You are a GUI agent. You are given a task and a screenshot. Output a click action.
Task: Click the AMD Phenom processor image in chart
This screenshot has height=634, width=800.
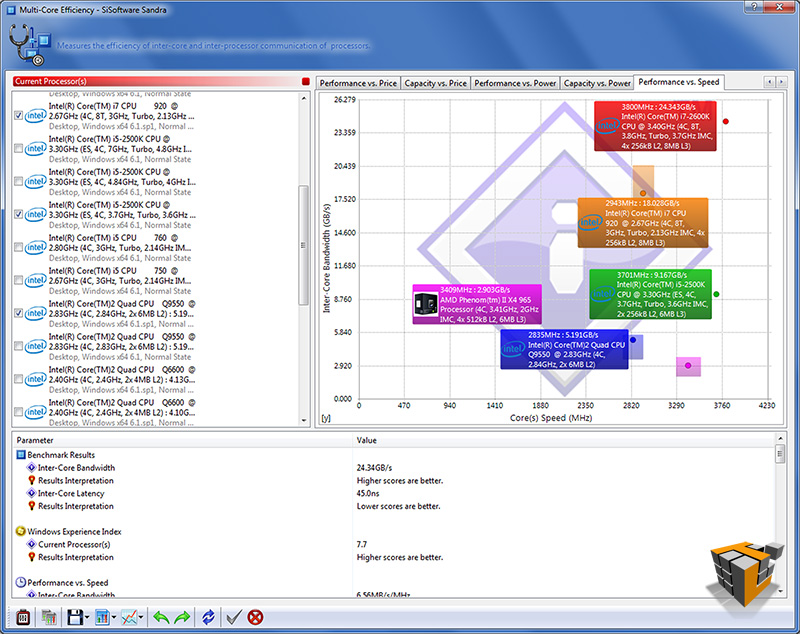tap(426, 305)
